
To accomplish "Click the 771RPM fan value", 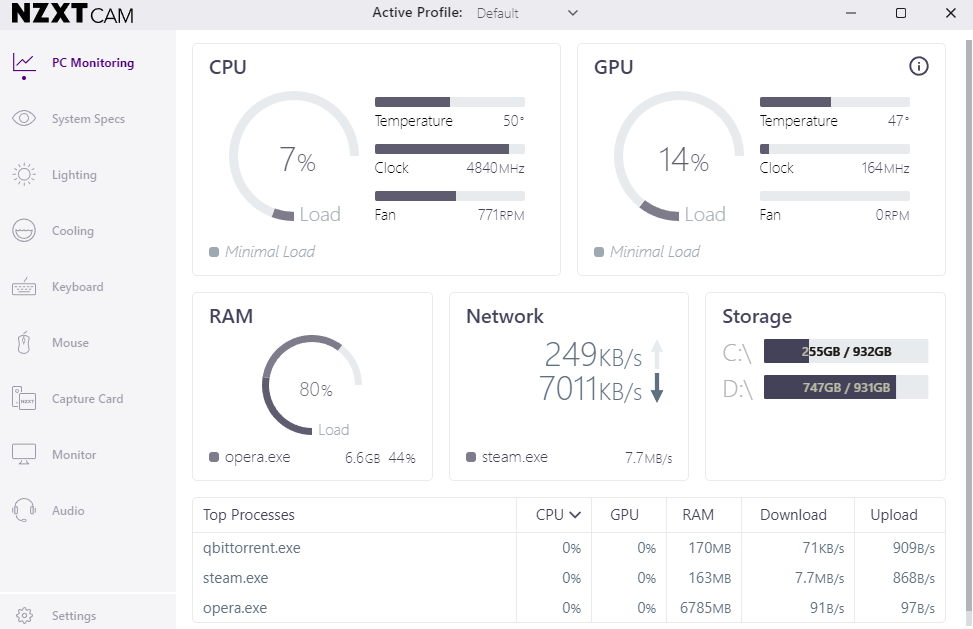I will 501,215.
